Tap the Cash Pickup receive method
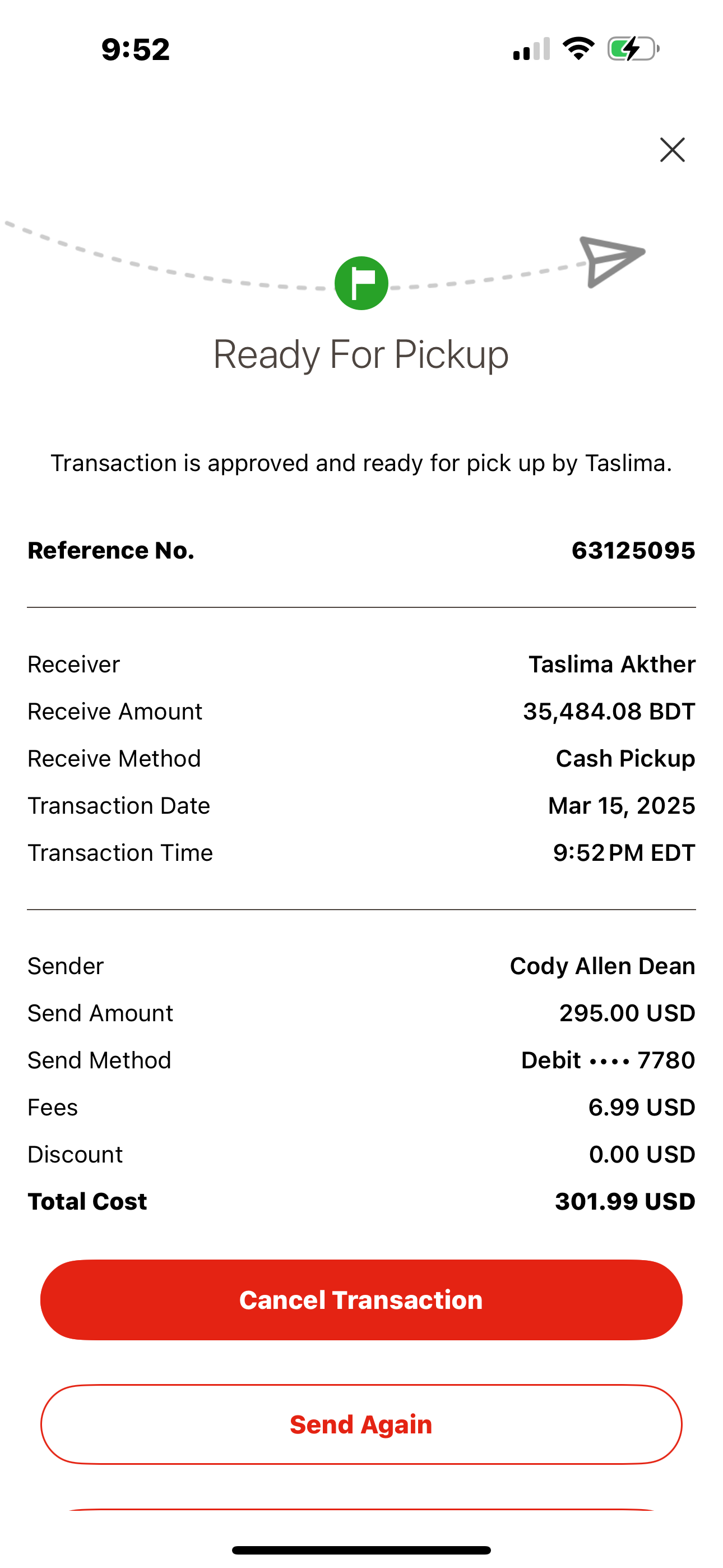Image resolution: width=723 pixels, height=1568 pixels. point(625,758)
